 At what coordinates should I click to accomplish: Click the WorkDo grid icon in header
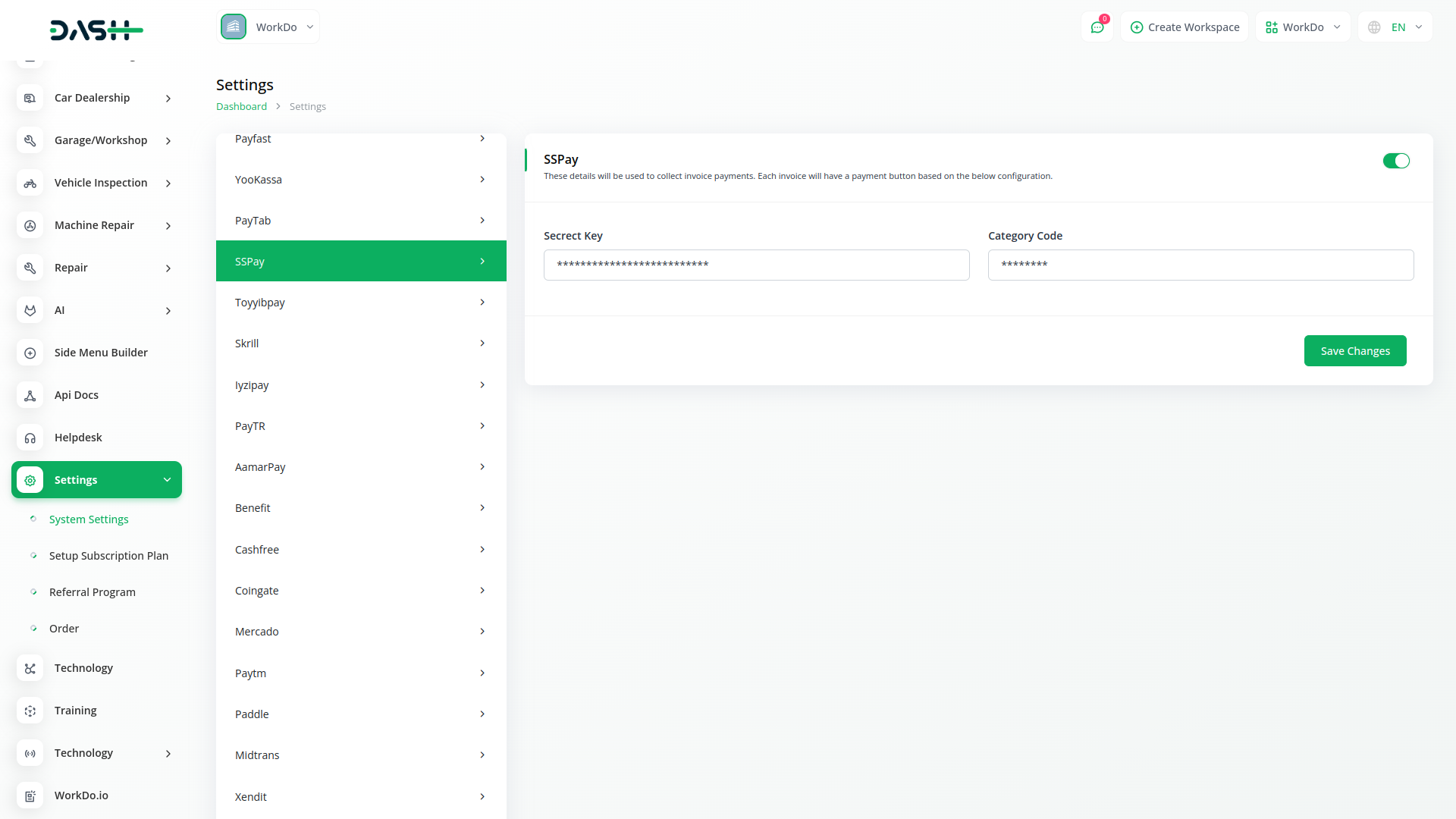coord(1272,27)
